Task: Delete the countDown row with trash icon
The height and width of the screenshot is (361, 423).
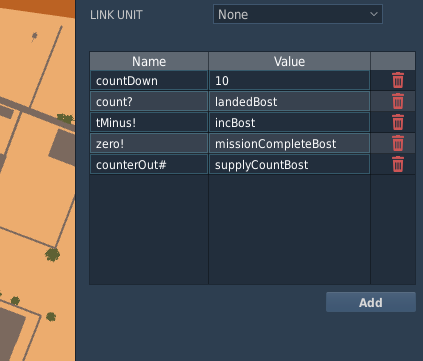Action: click(398, 80)
